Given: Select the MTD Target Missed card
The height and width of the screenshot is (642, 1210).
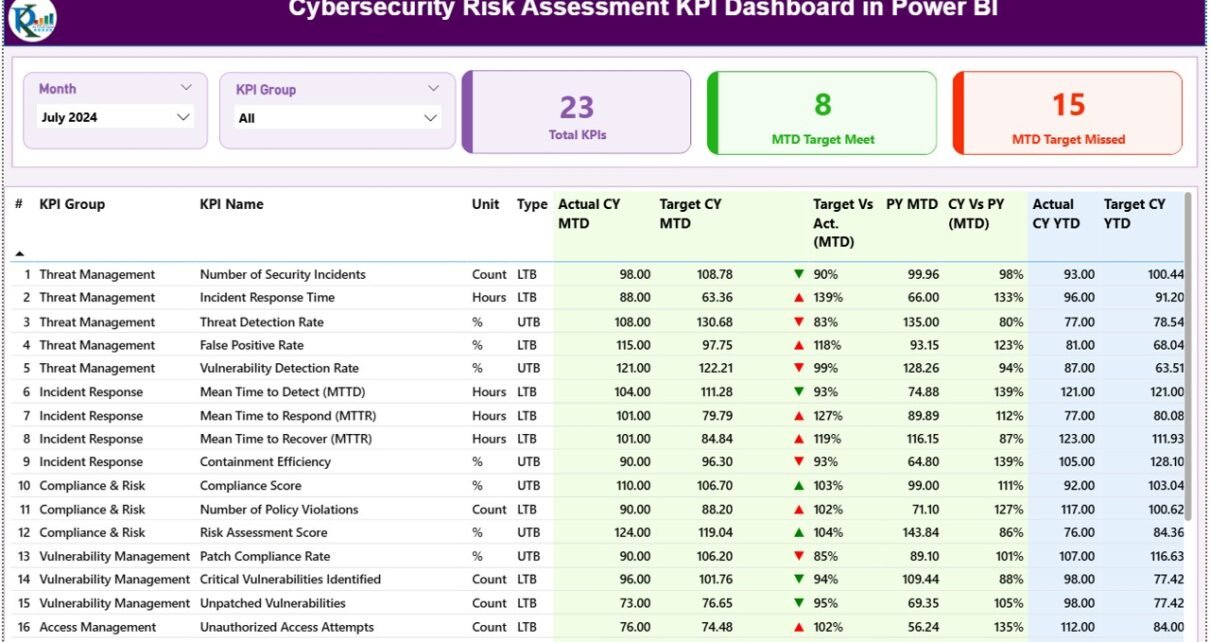Looking at the screenshot, I should (1068, 112).
